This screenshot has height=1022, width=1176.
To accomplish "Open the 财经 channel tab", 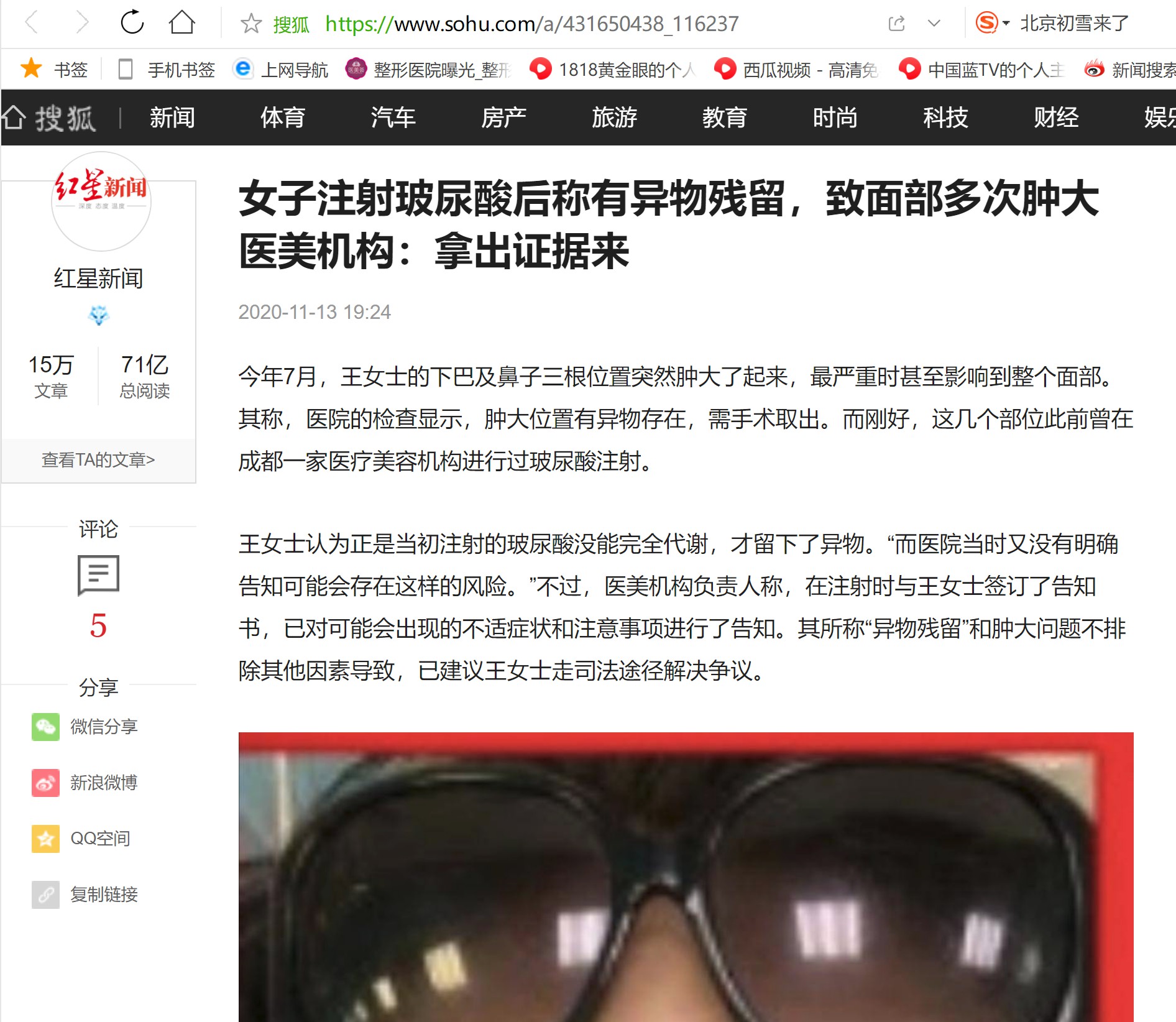I will [x=1057, y=117].
